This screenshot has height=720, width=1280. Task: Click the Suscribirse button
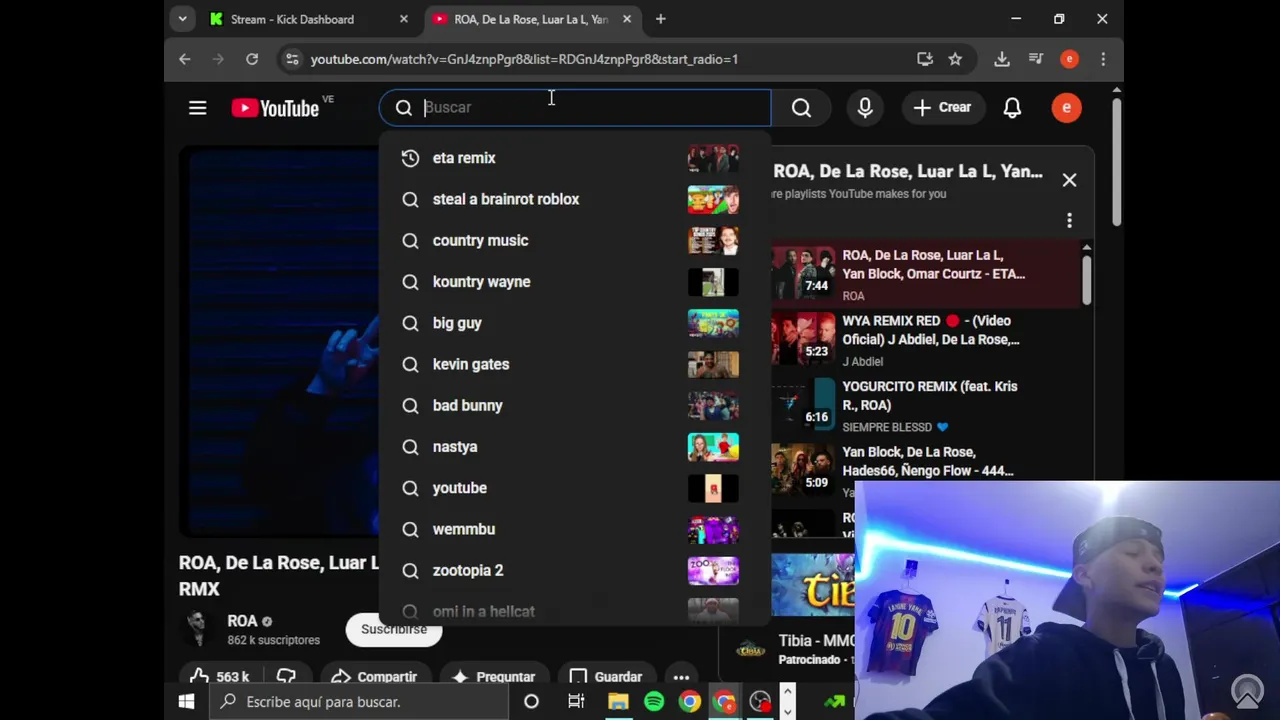point(394,629)
